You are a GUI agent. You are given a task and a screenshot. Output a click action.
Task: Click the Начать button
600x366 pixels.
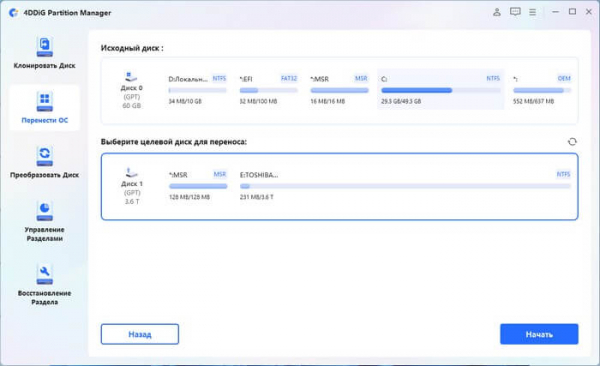coord(539,334)
